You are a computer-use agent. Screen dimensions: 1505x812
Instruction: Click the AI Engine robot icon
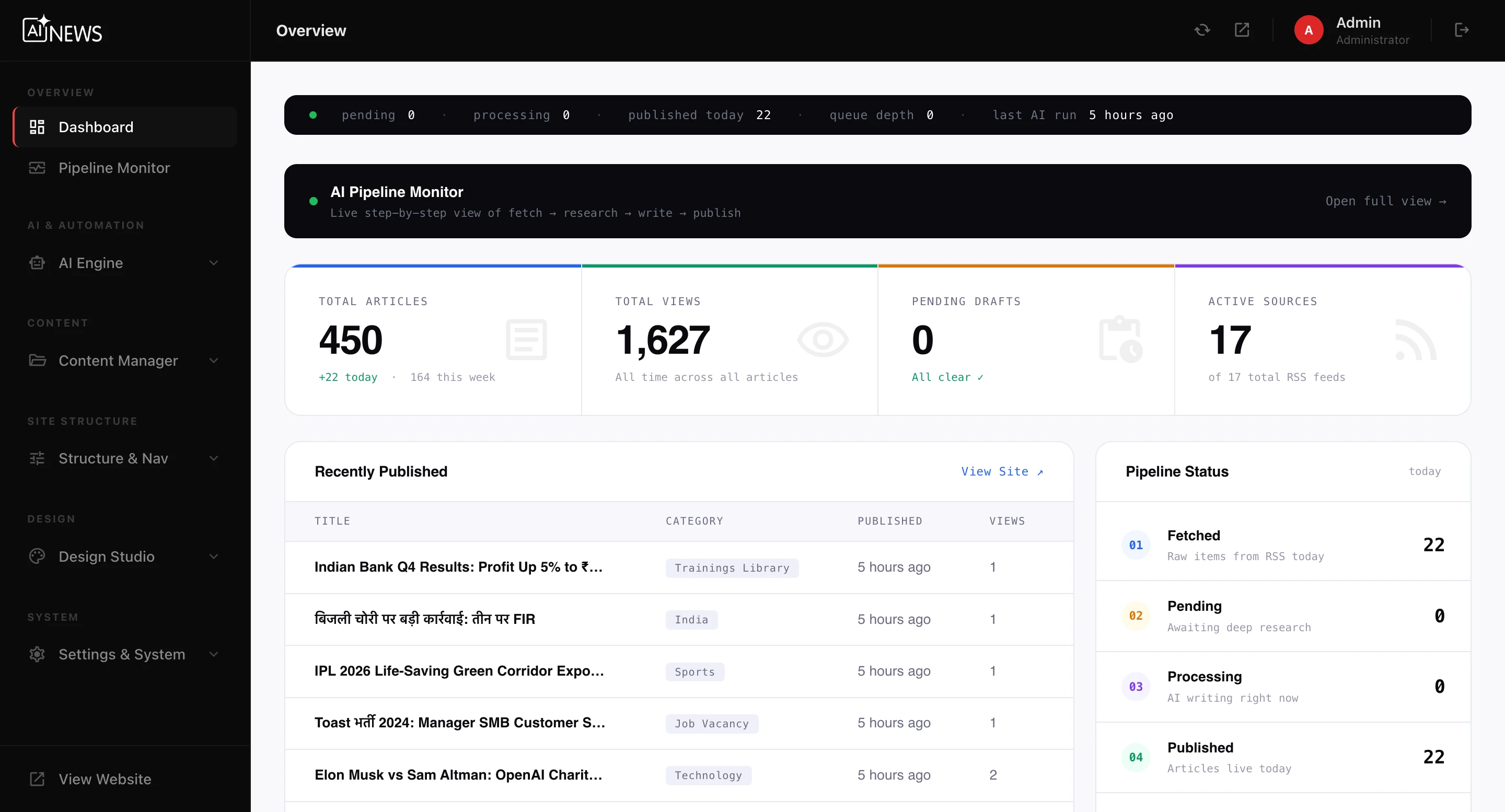click(x=37, y=263)
